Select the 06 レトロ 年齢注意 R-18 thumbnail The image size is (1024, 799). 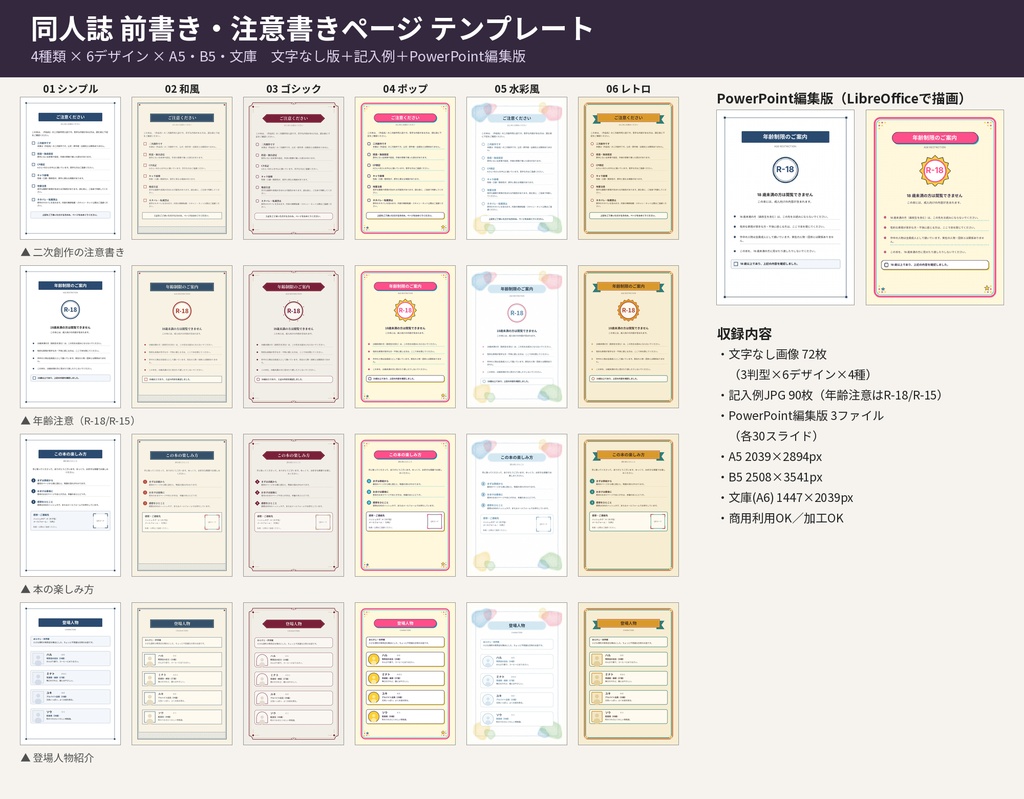point(628,337)
